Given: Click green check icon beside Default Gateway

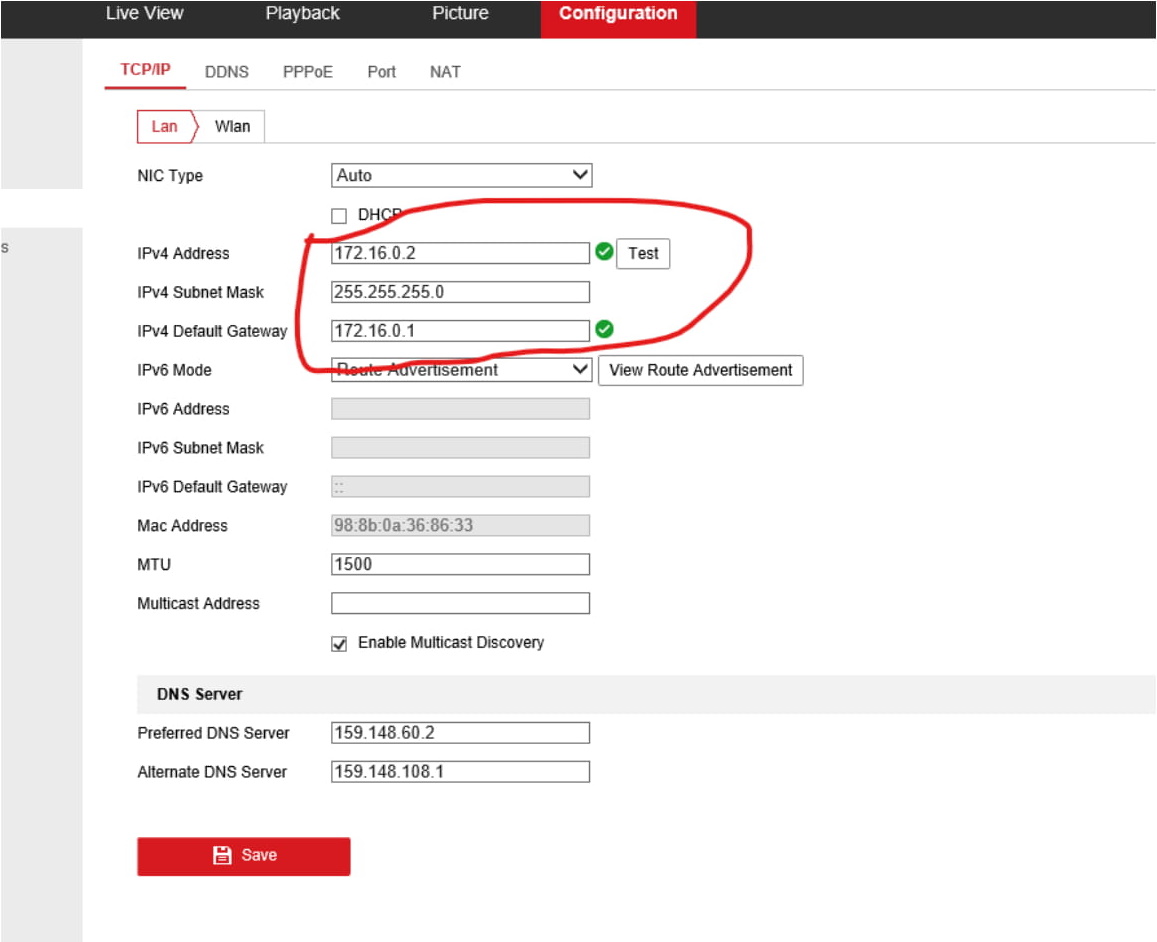Looking at the screenshot, I should [604, 329].
